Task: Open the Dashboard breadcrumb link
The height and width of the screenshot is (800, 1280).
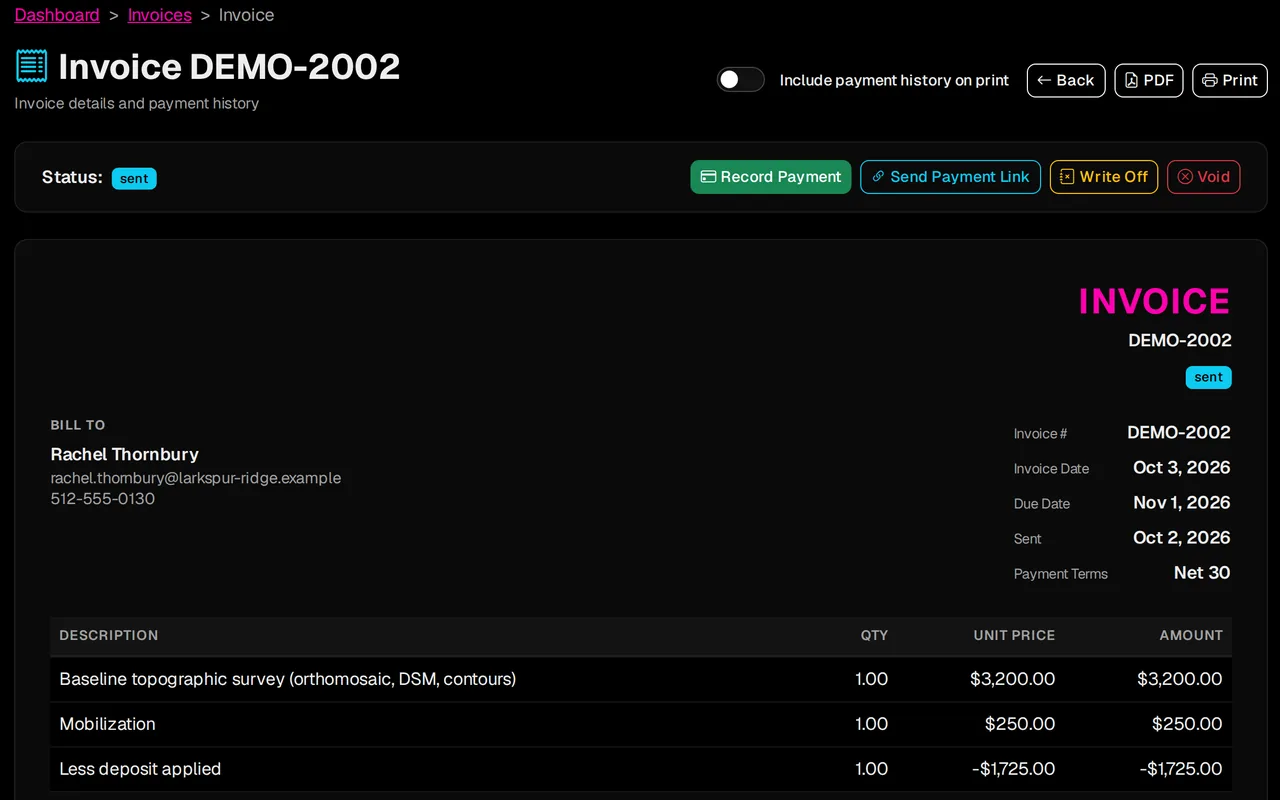Action: click(57, 15)
